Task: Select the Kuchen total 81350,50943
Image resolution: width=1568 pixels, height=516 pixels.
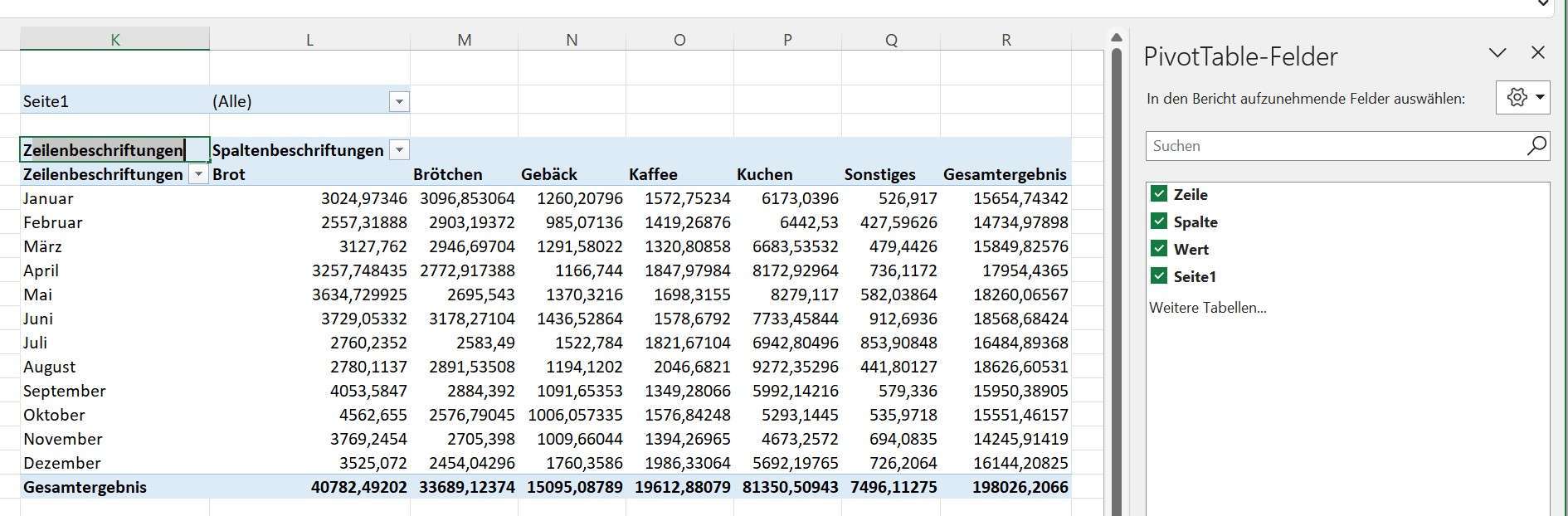Action: click(x=787, y=487)
